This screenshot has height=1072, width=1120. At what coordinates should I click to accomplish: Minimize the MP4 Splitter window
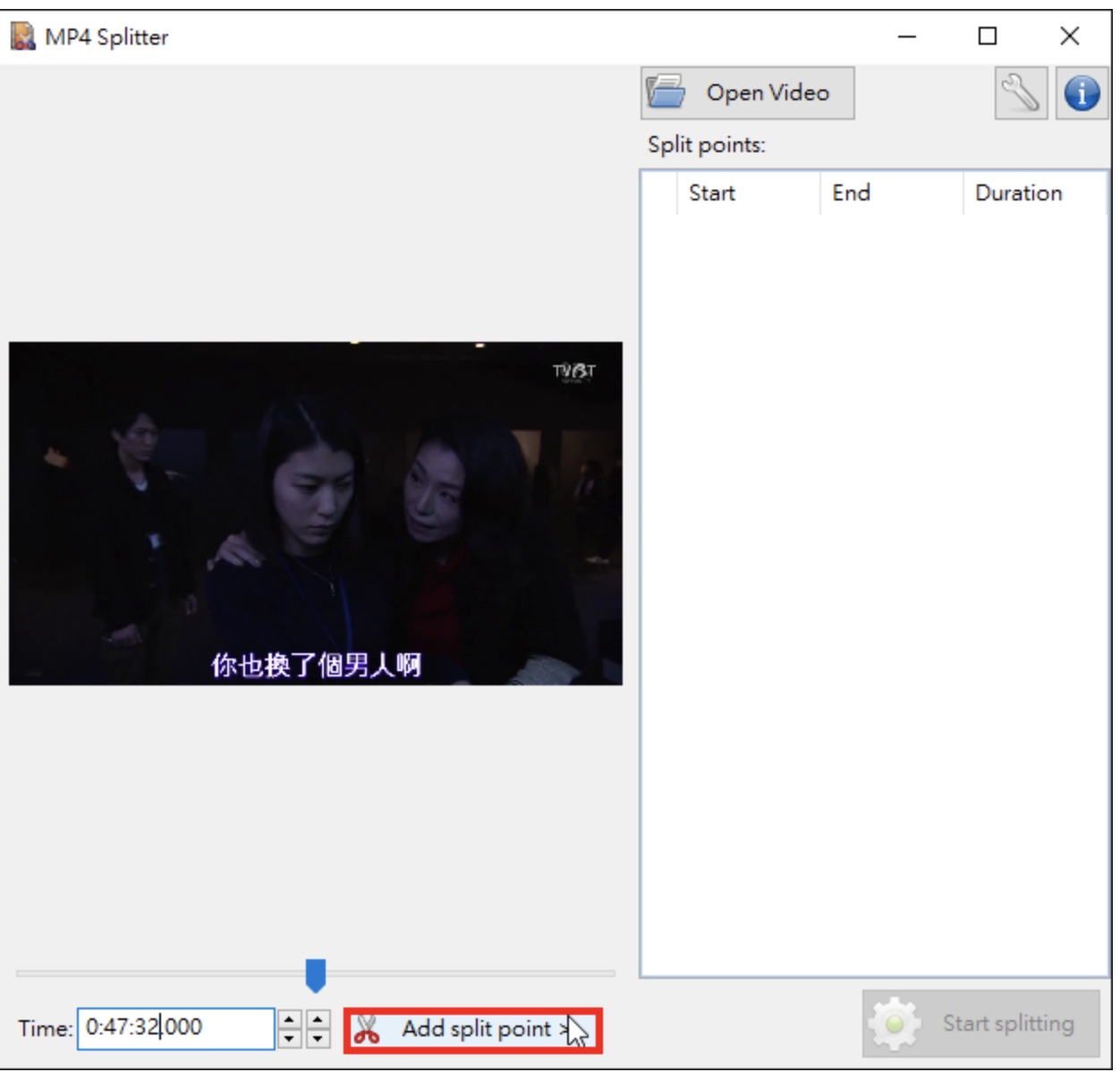(907, 37)
